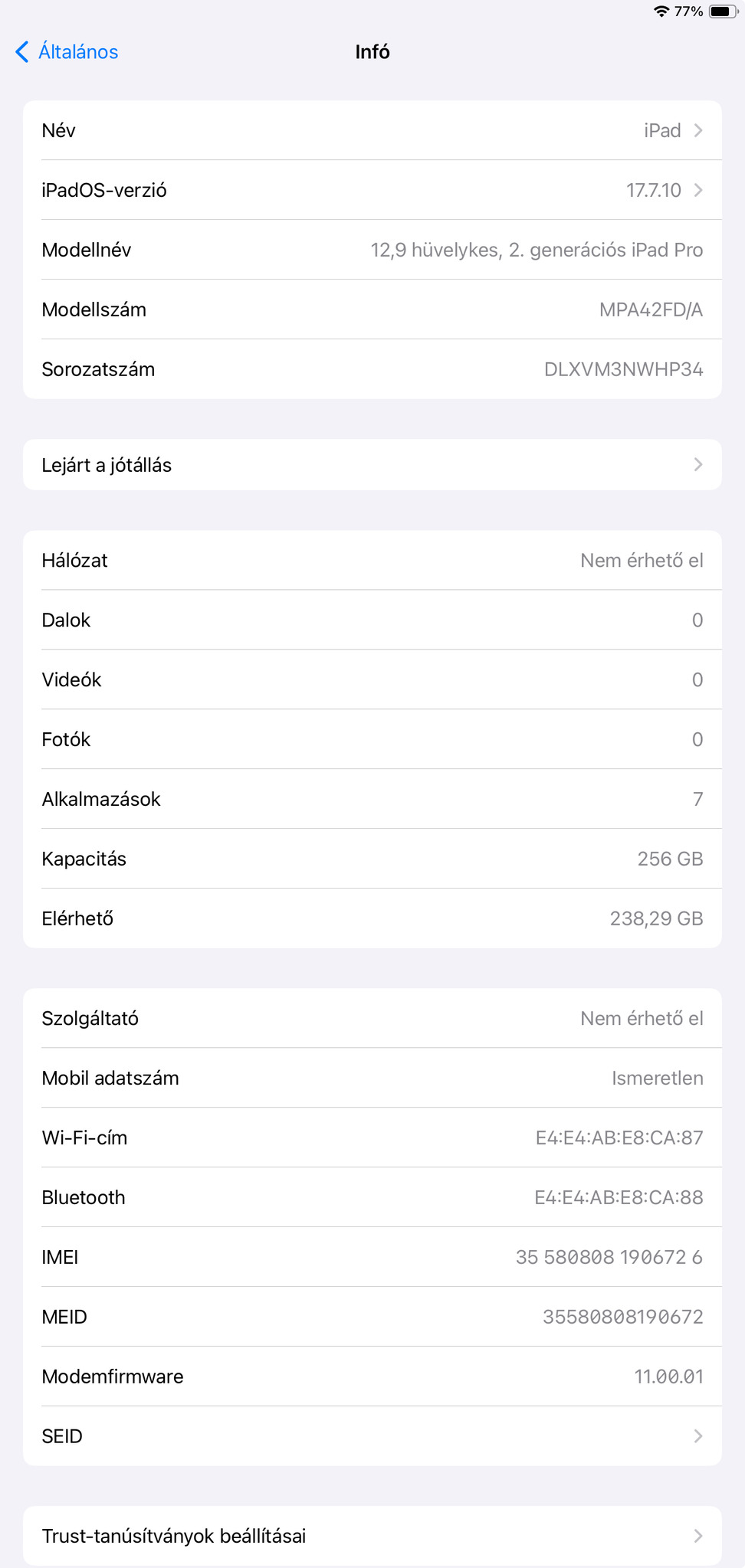Tap the MEID number row
Screen dimensions: 745x1568
point(372,1317)
